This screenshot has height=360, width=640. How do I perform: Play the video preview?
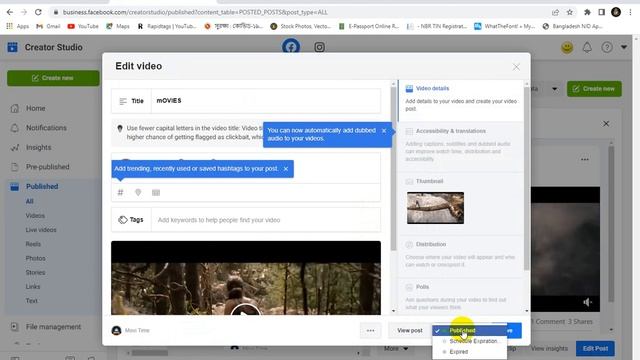pyautogui.click(x=245, y=311)
